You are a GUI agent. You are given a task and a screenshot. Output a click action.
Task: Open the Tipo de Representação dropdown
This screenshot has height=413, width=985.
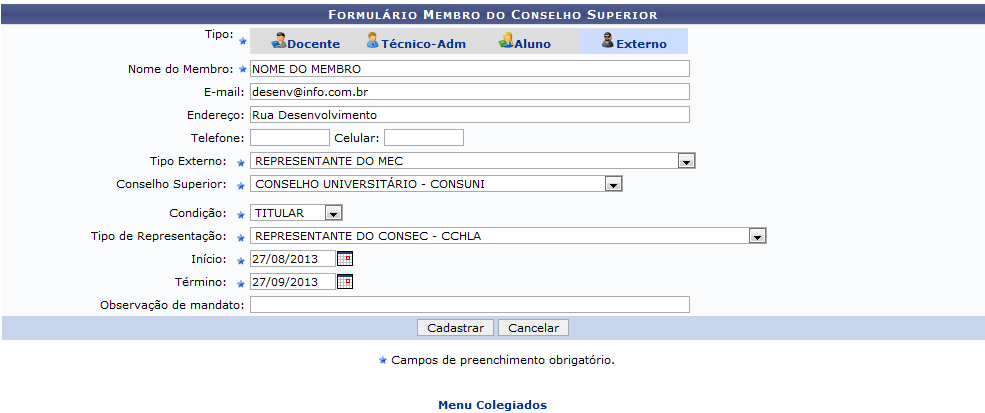click(758, 236)
